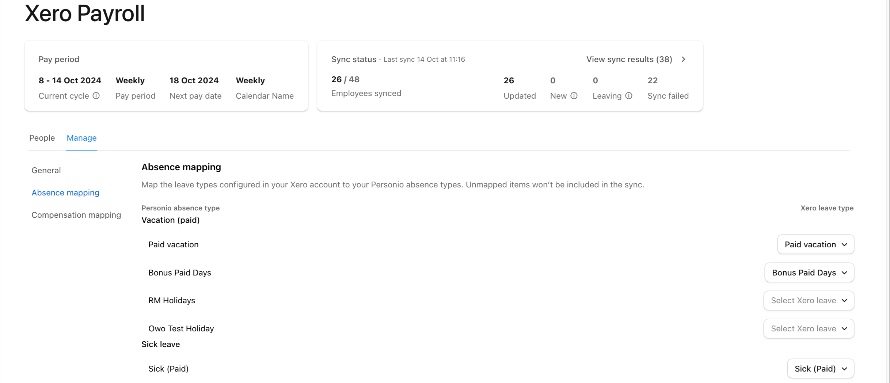This screenshot has width=890, height=383.
Task: Open the Absence mapping section
Action: click(65, 192)
